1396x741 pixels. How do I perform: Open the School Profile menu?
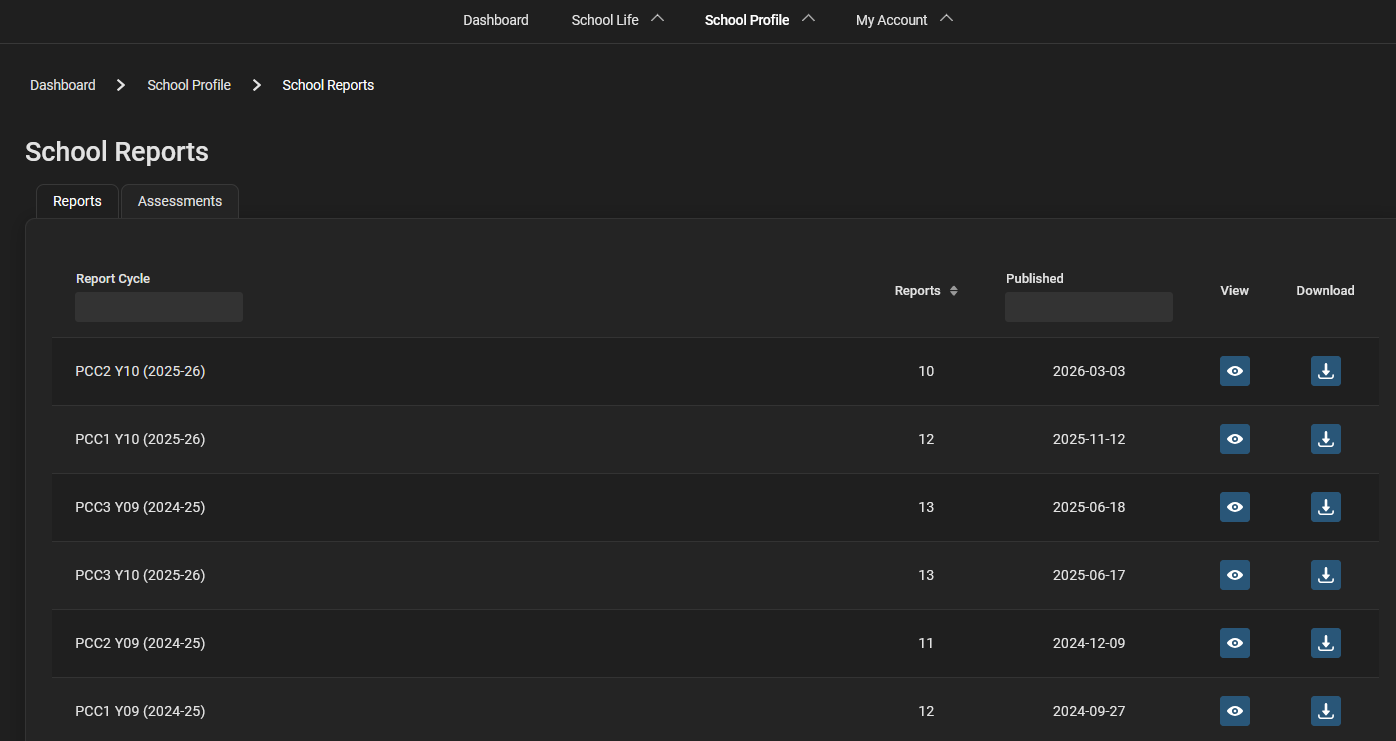click(x=747, y=20)
